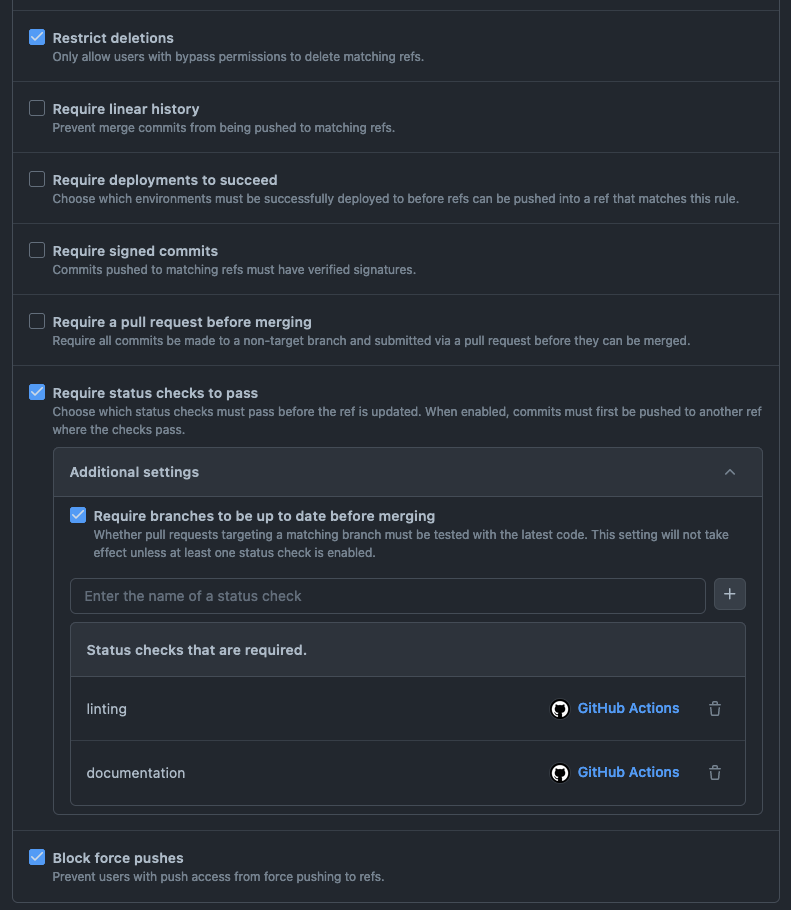Screen dimensions: 791x910
Task: Click the plus button to add status check
Action: (730, 595)
